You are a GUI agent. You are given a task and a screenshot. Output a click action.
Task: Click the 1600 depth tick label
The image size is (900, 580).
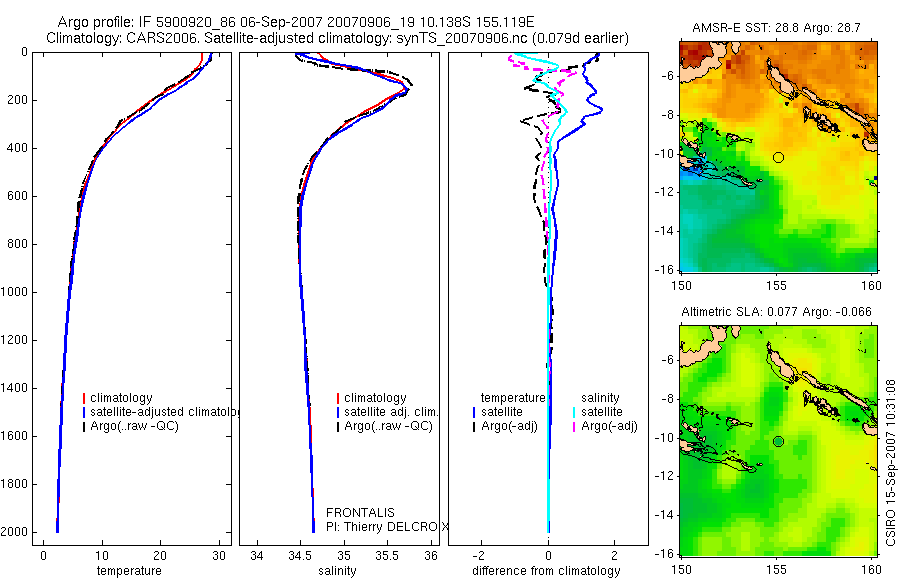pyautogui.click(x=14, y=436)
